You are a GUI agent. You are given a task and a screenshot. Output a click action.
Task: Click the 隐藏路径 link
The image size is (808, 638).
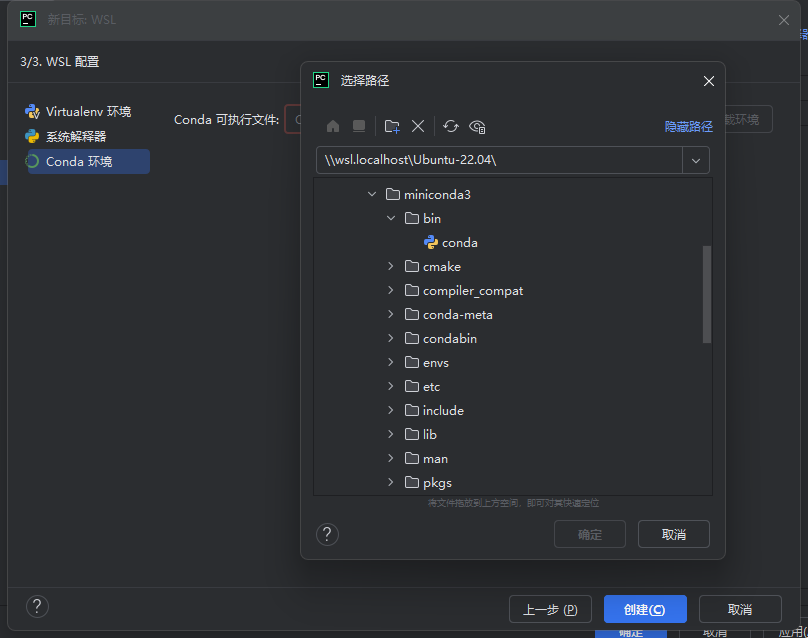point(688,127)
